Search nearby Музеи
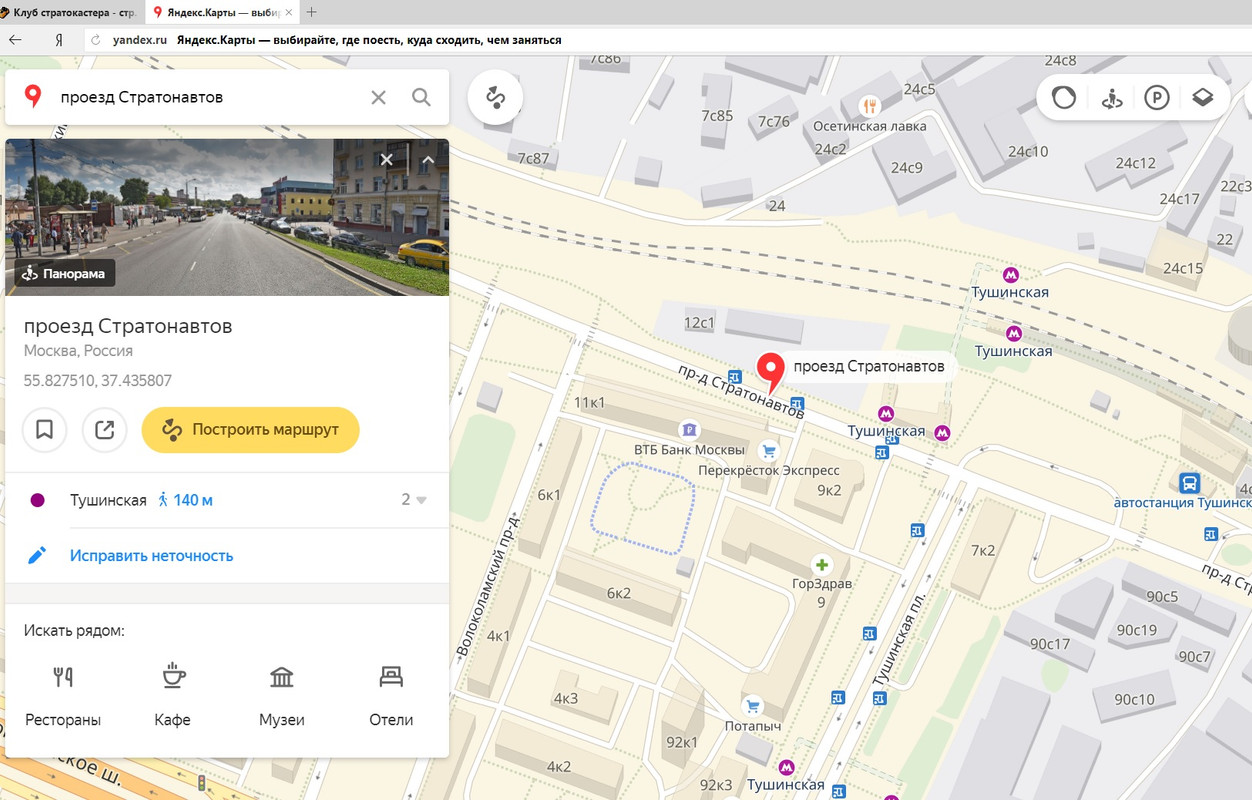The width and height of the screenshot is (1252, 800). pos(282,696)
